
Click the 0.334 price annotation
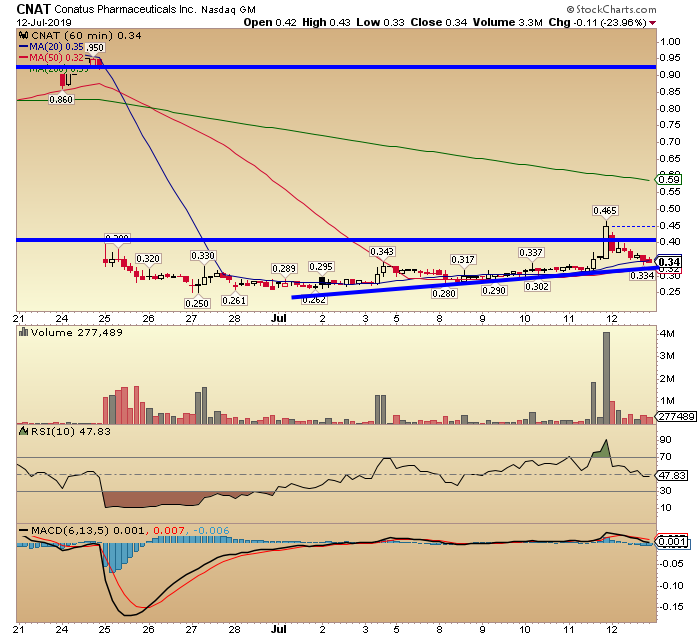[642, 276]
